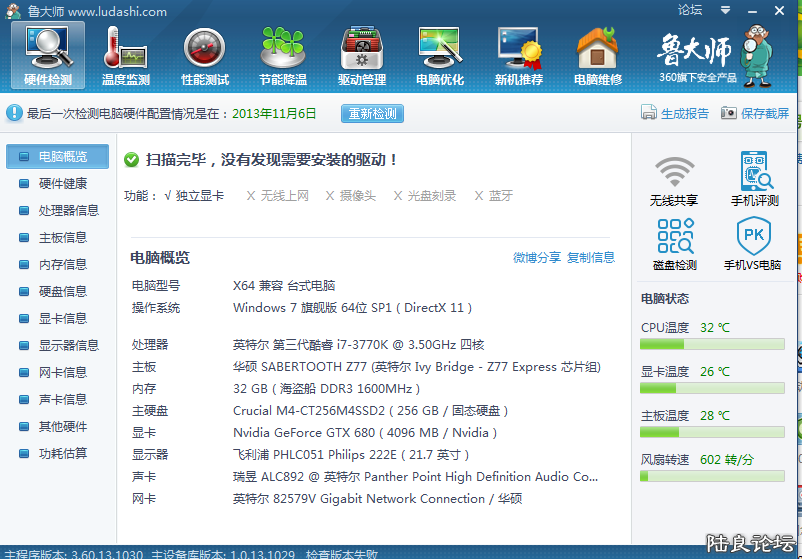Click the 生成报告 generate report link
Viewport: 802px width, 559px height.
tap(676, 114)
